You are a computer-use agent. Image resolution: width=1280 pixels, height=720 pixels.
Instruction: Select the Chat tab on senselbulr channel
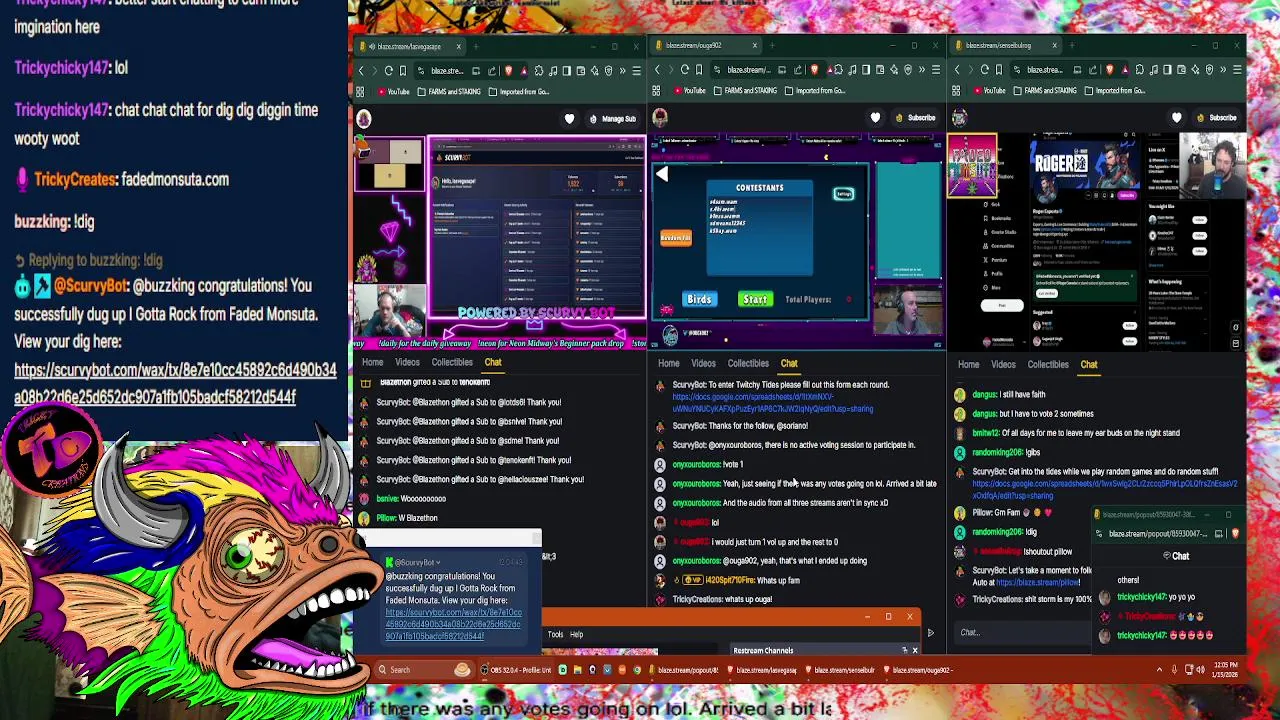coord(1089,365)
